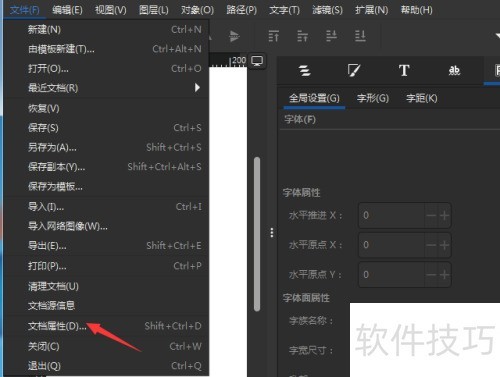
Task: Open the 路径(P) menu
Action: (x=241, y=10)
